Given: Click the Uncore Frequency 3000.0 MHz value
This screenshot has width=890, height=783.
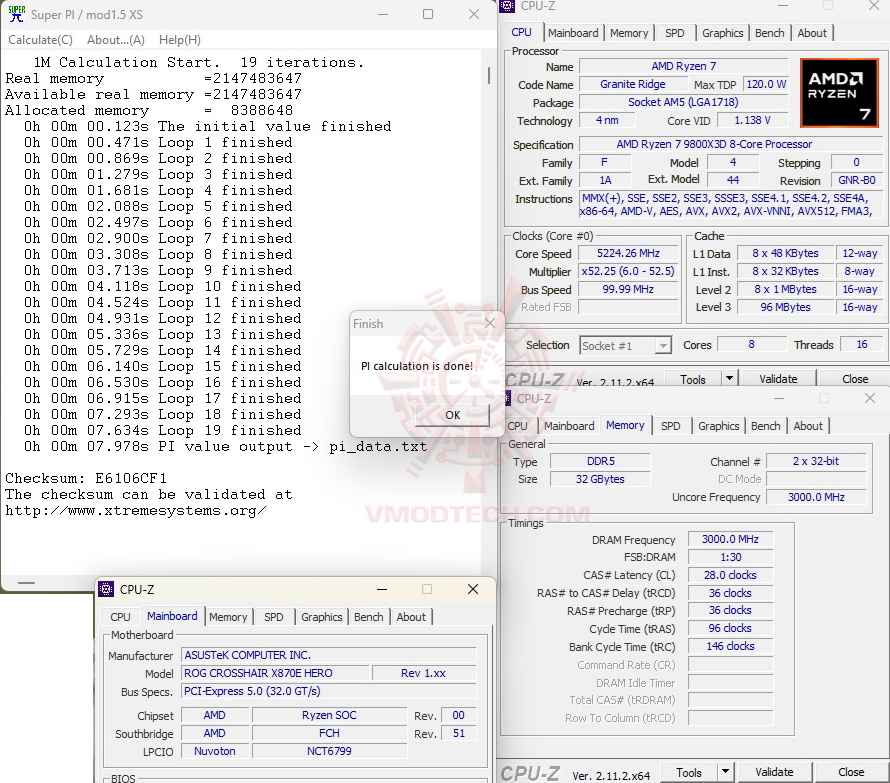Looking at the screenshot, I should point(816,497).
